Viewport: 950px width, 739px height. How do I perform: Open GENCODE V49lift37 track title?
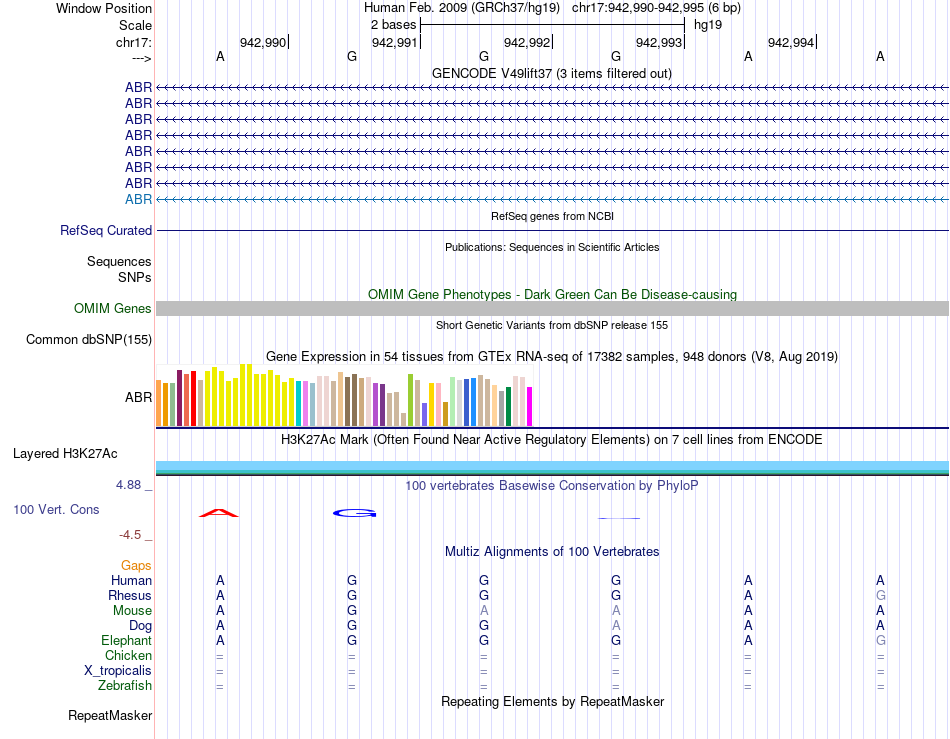tap(551, 73)
